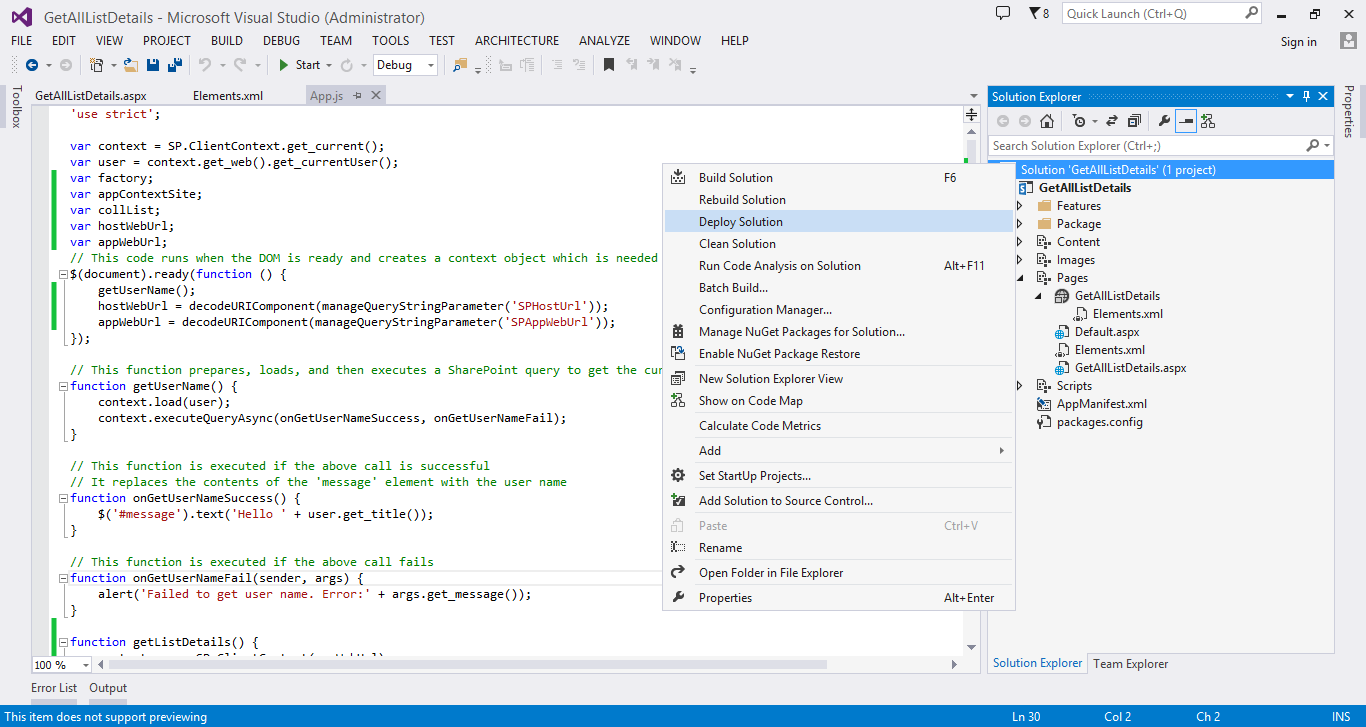The image size is (1366, 727).
Task: Open the editor tab list dropdown arrow
Action: point(974,96)
